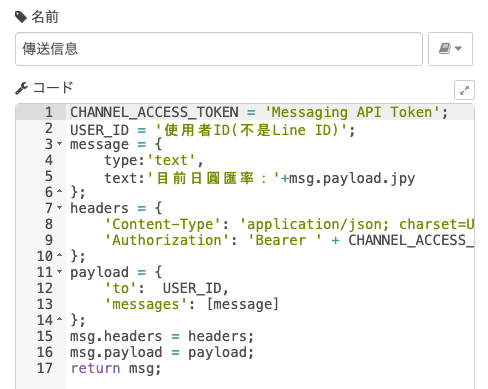Open the book icon dropdown beside name field

[450, 49]
